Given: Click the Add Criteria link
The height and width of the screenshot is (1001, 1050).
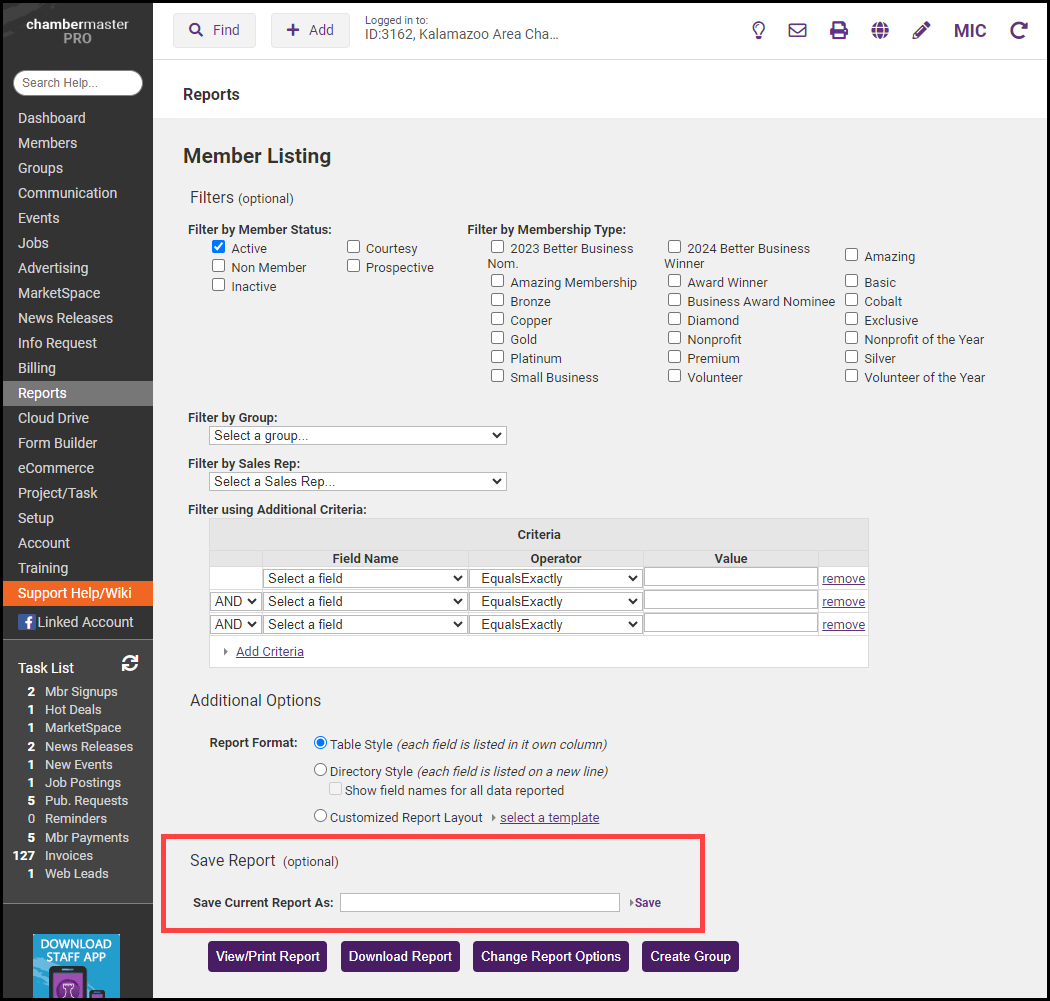Looking at the screenshot, I should (270, 651).
